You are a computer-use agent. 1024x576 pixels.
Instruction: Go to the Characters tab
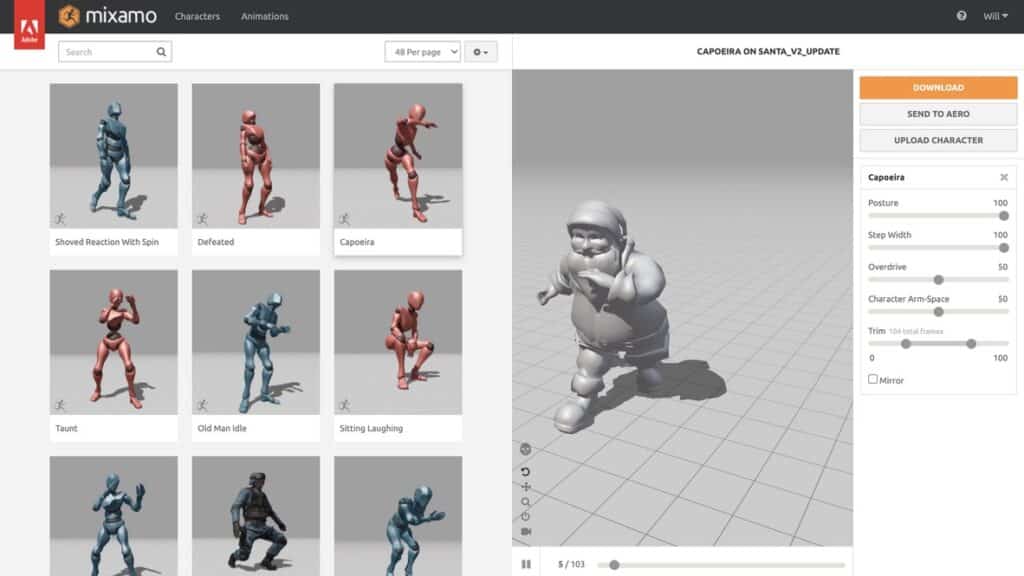coord(197,16)
